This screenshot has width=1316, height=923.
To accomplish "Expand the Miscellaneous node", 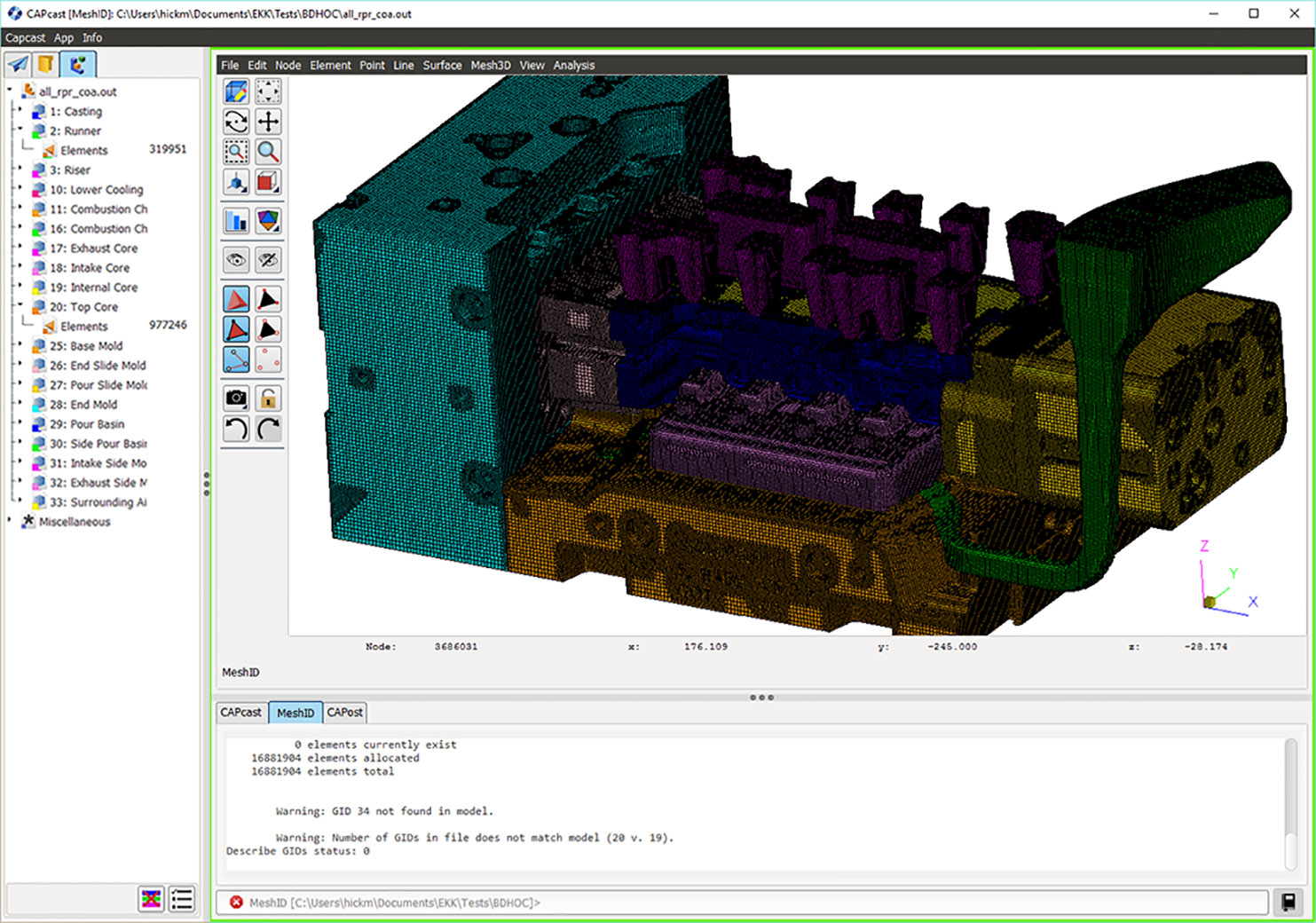I will 10,519.
